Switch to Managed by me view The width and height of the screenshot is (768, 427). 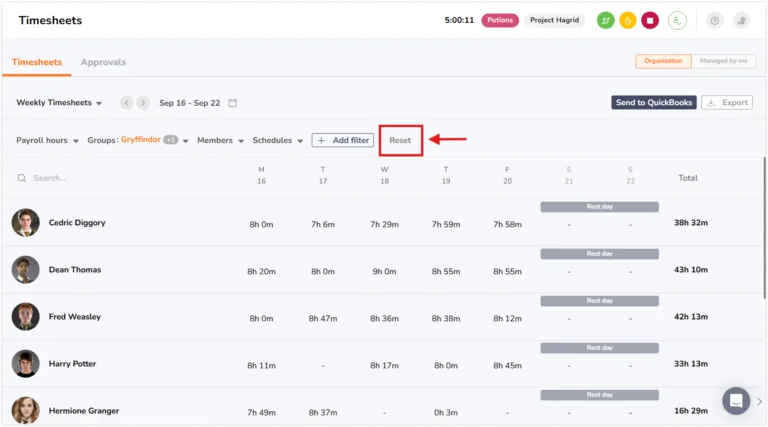[723, 61]
